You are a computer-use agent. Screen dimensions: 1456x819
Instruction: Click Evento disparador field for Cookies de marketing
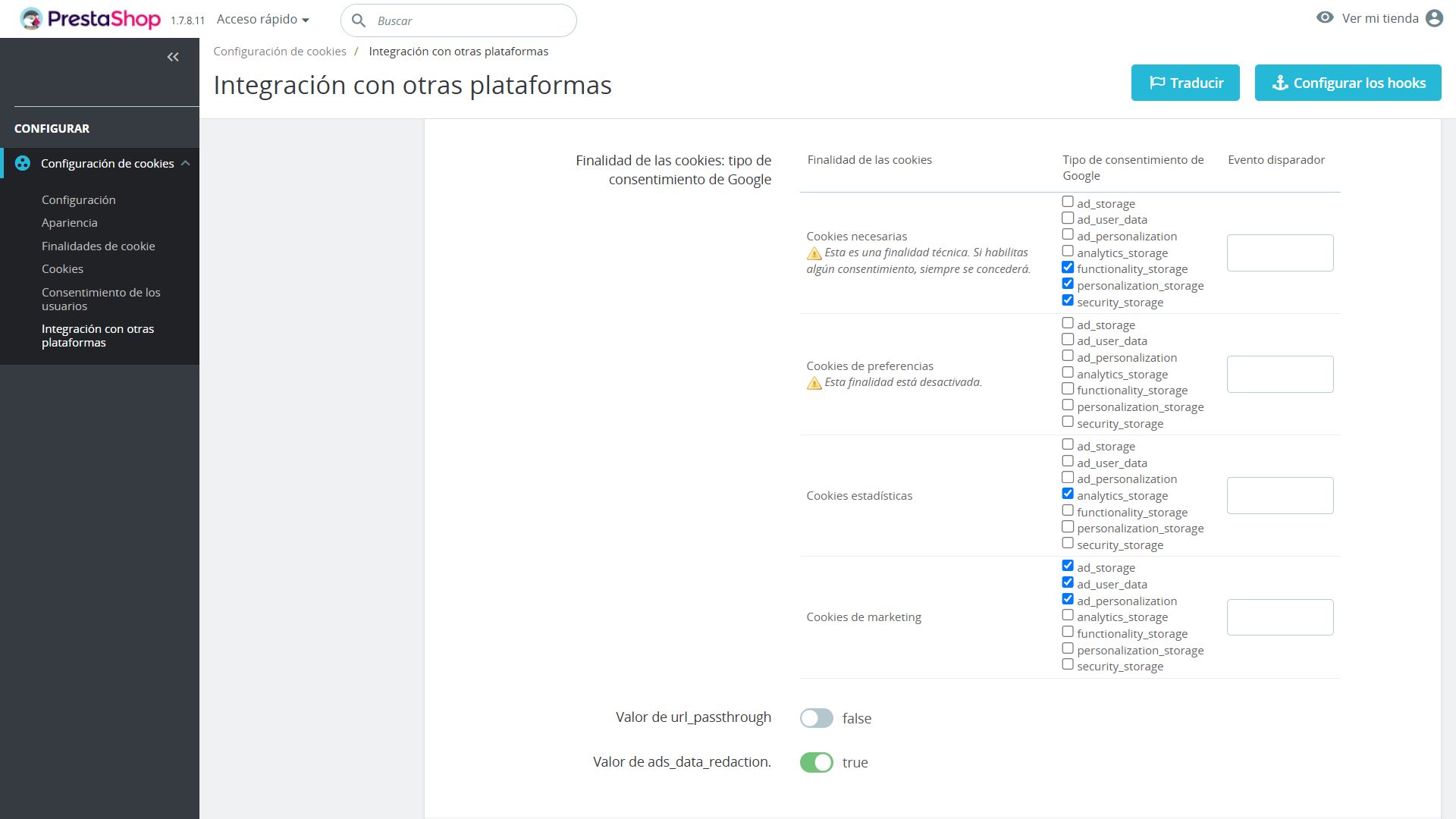click(1279, 617)
